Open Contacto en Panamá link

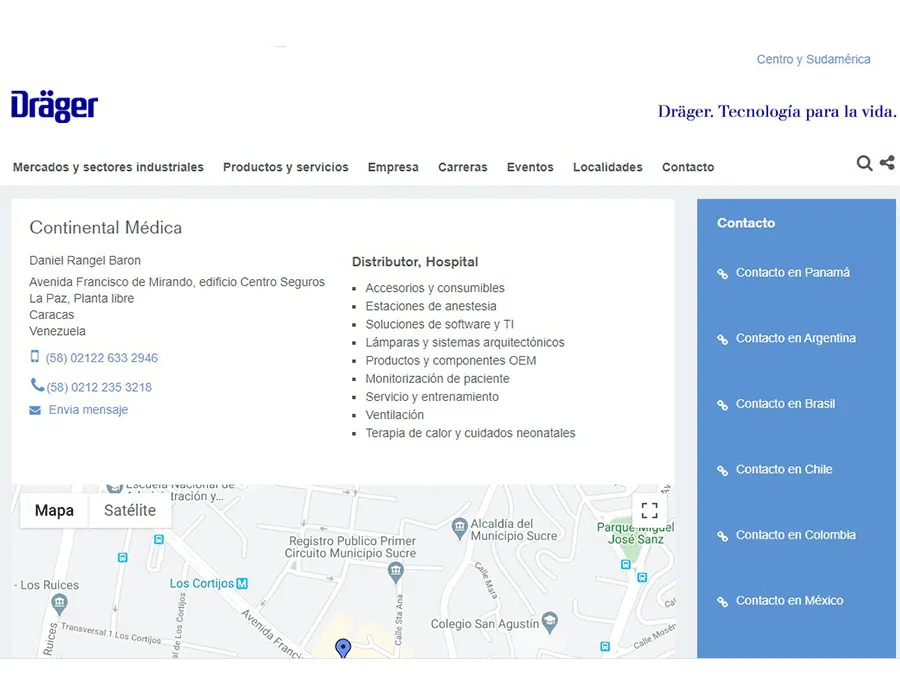pyautogui.click(x=793, y=273)
